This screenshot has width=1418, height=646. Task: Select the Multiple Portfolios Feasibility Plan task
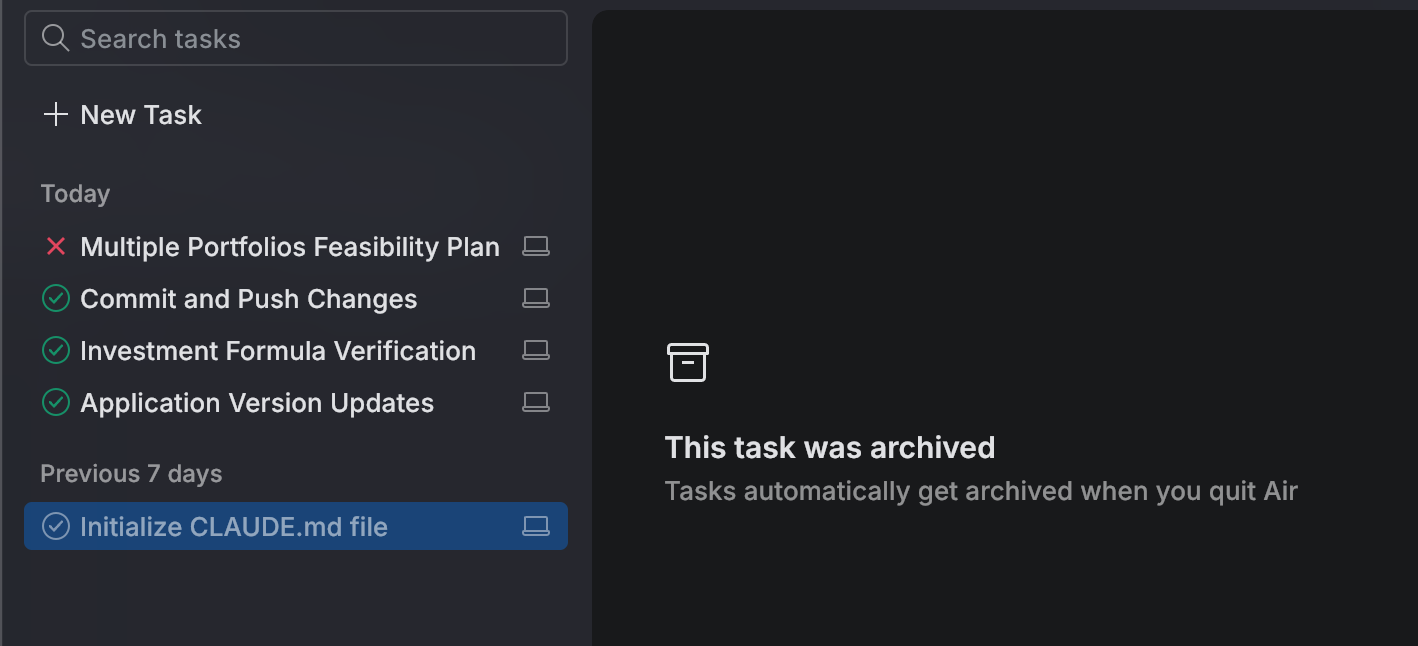coord(290,246)
